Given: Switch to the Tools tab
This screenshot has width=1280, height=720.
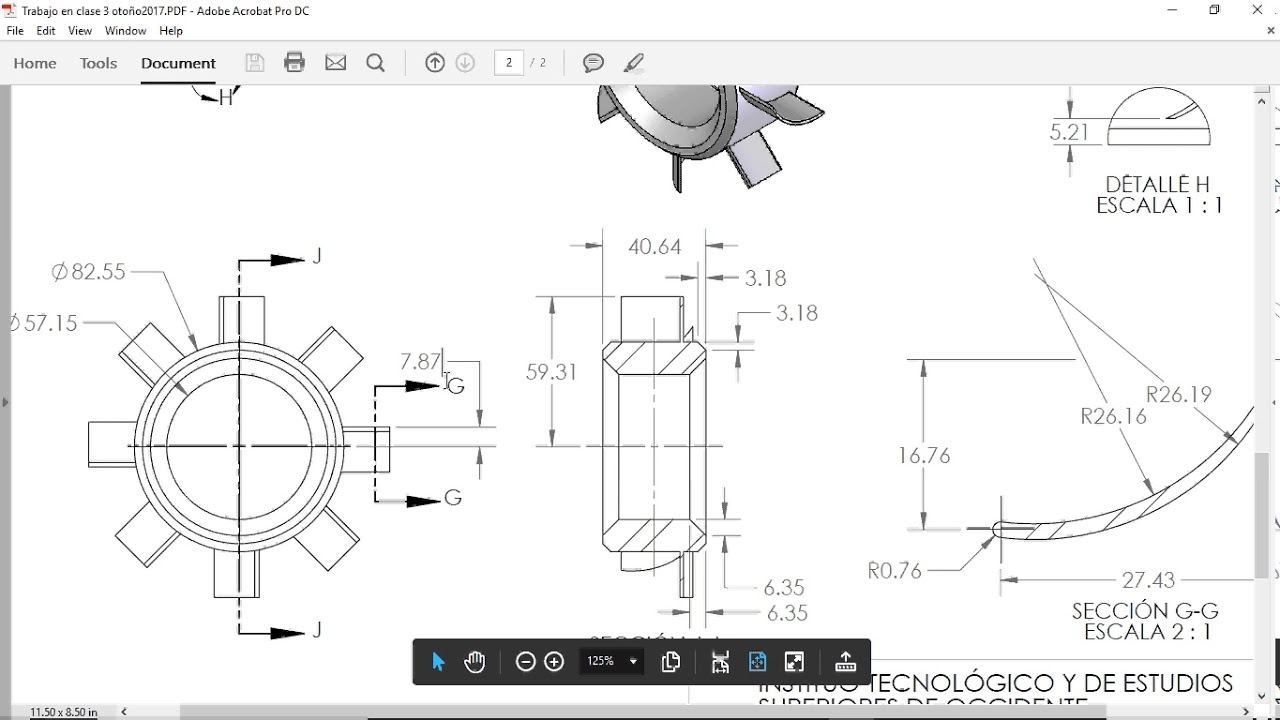Looking at the screenshot, I should [x=99, y=63].
